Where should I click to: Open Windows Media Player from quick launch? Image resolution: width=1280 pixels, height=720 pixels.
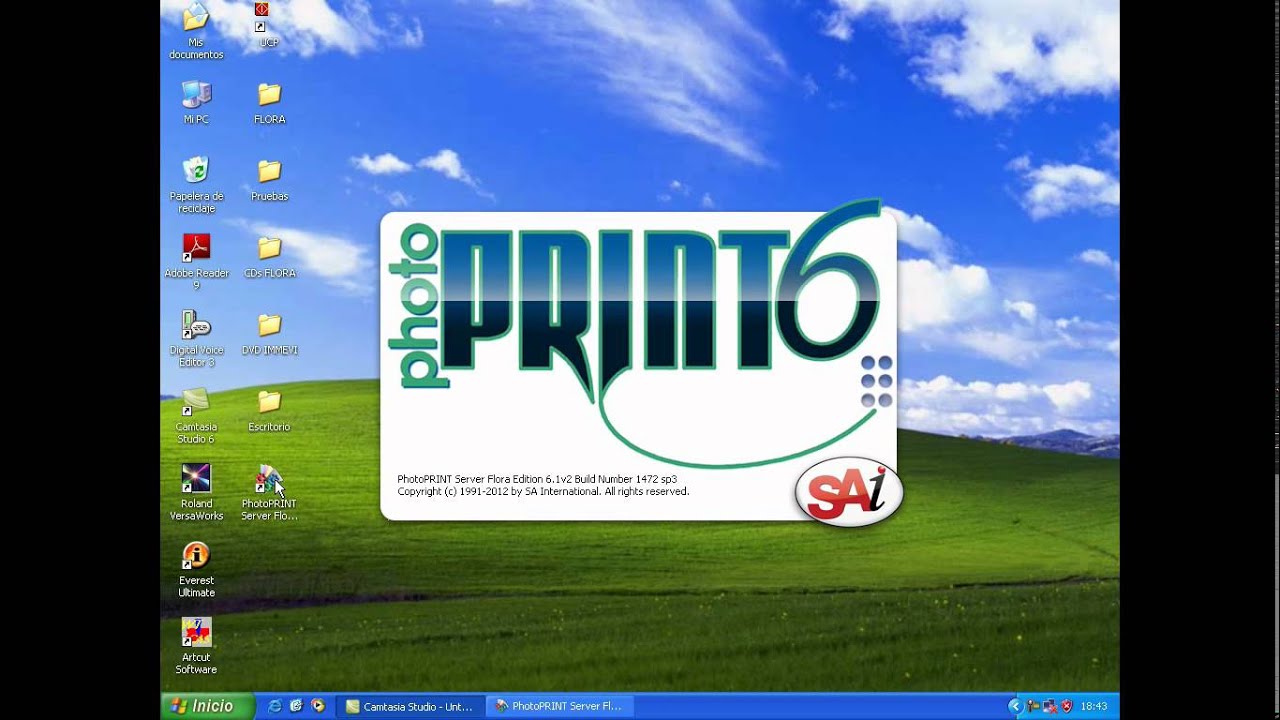(318, 706)
